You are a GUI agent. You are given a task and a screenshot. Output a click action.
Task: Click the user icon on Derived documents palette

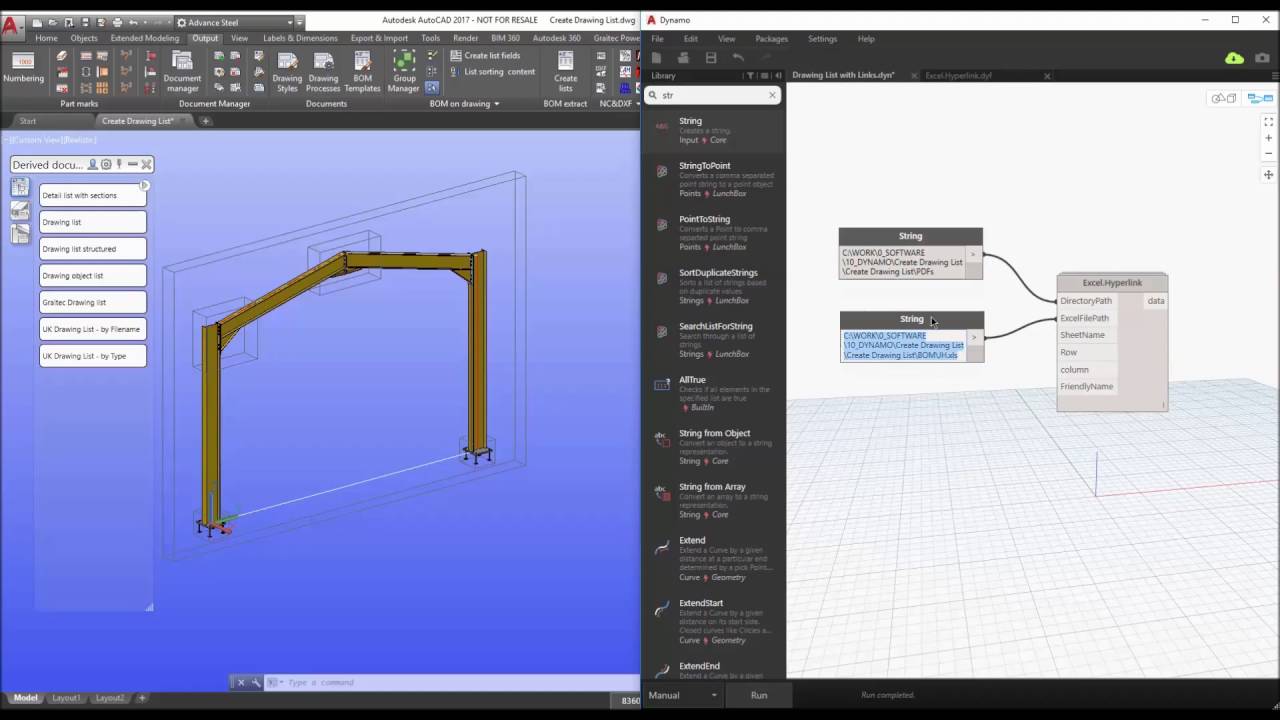[x=93, y=164]
